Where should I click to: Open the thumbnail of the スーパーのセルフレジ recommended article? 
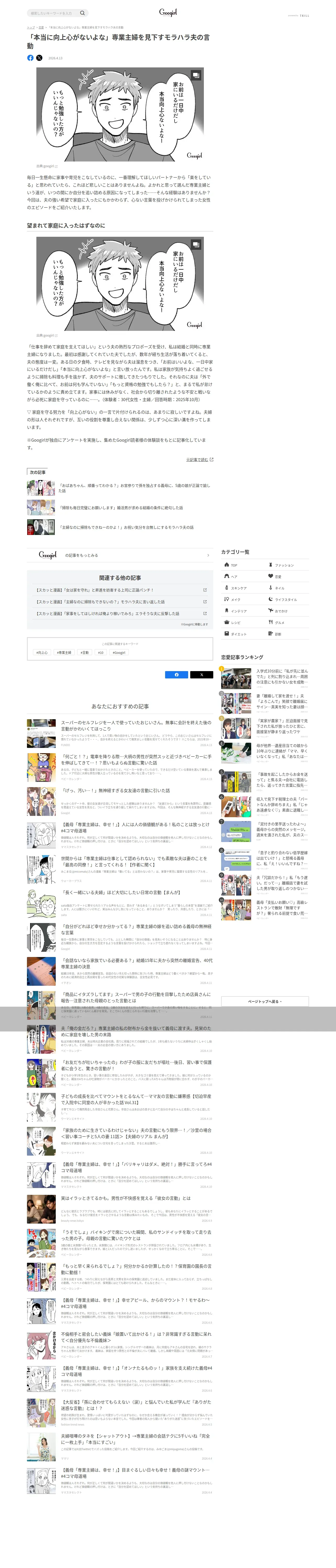tap(41, 734)
